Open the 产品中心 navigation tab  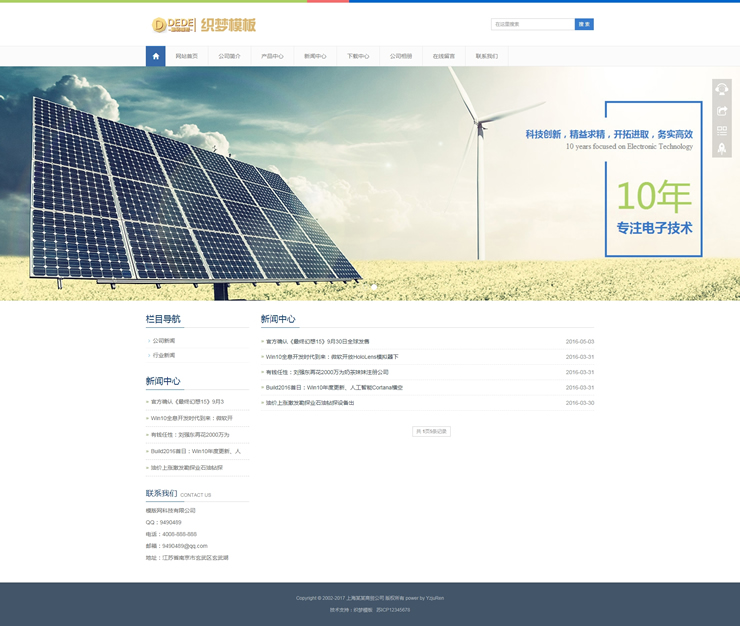[272, 56]
